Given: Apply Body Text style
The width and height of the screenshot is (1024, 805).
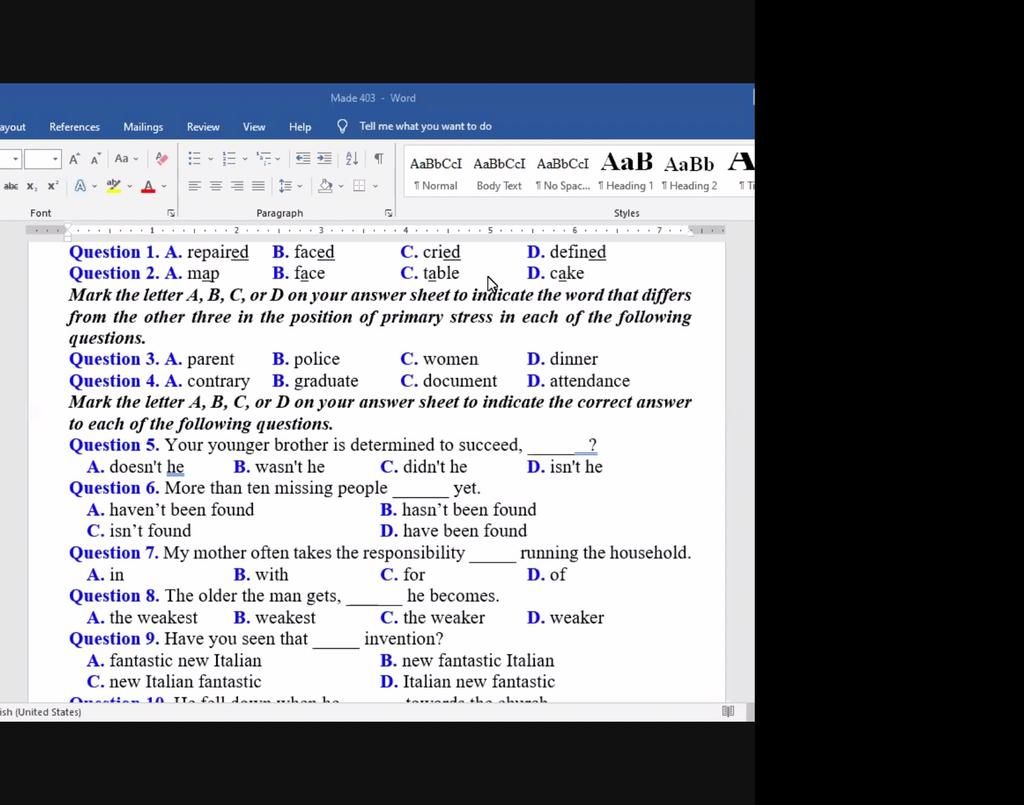Looking at the screenshot, I should tap(499, 173).
